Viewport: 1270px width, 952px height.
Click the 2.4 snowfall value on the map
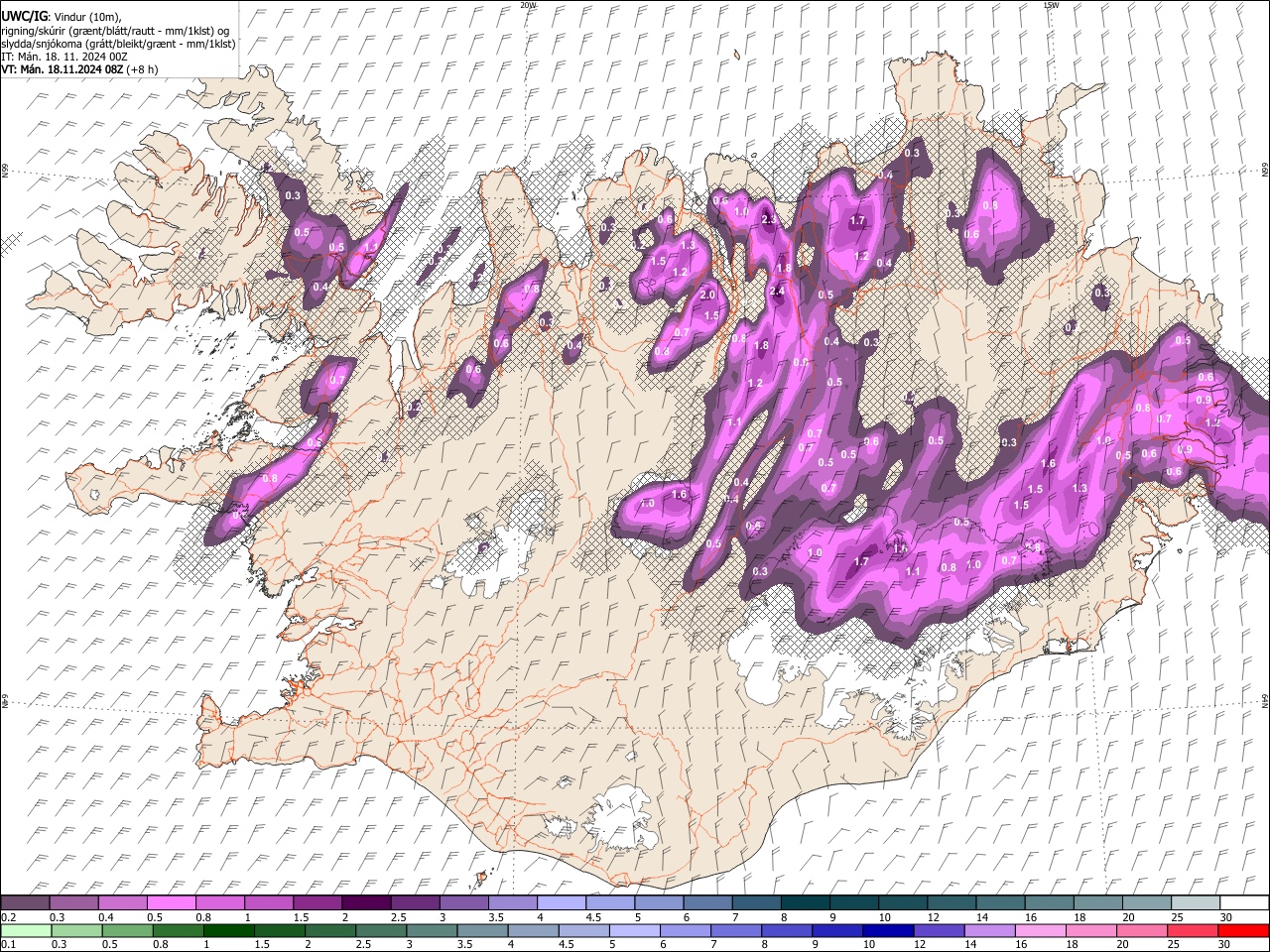point(777,292)
